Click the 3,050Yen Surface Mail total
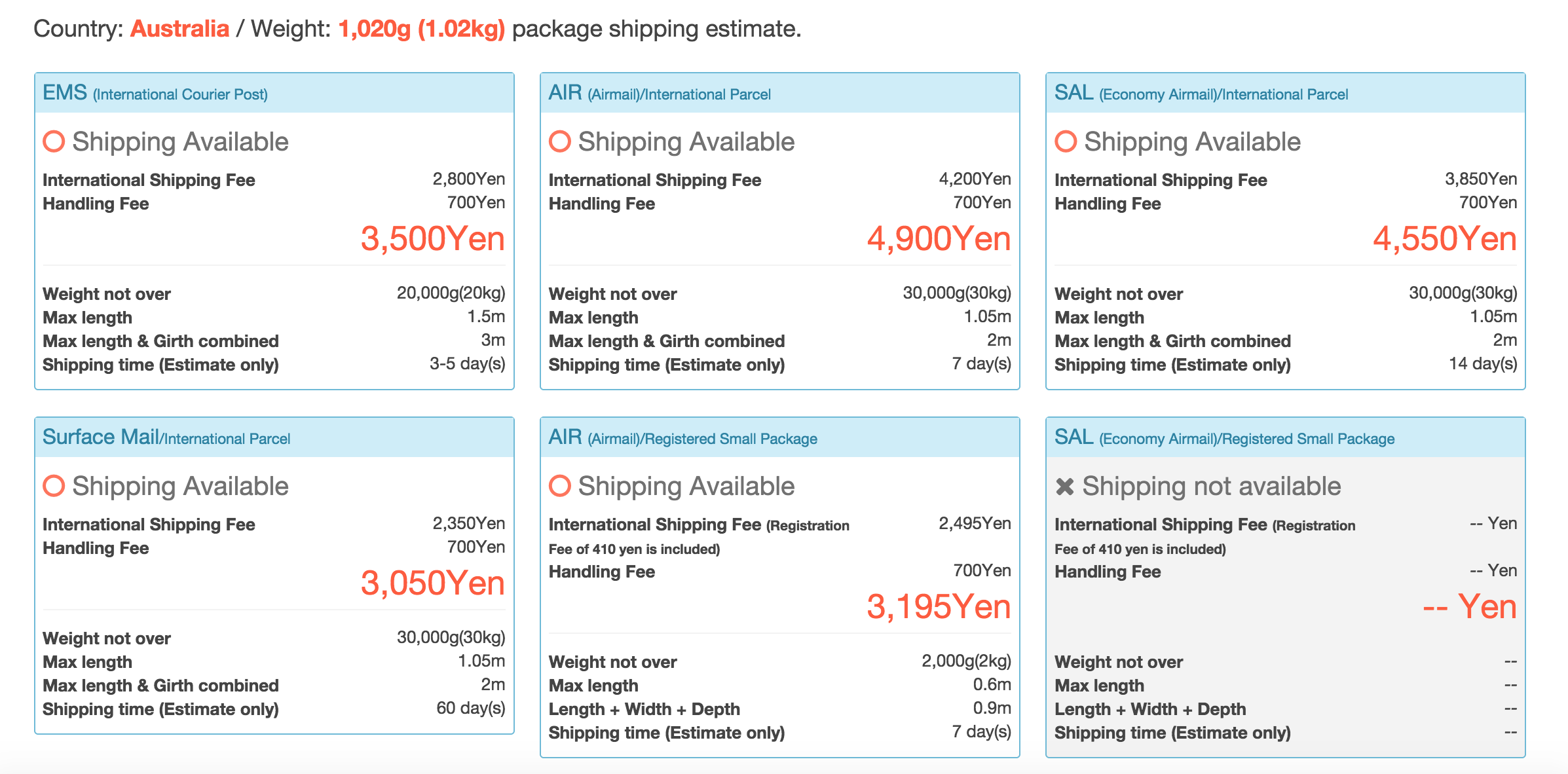Image resolution: width=1568 pixels, height=774 pixels. coord(433,583)
